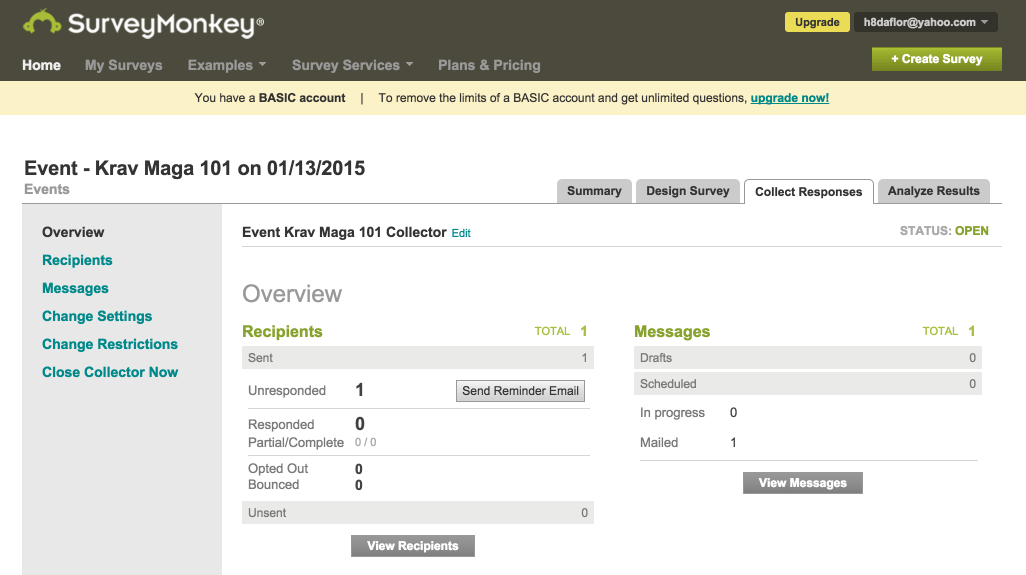Click the 'Scheduled' row in Messages
The height and width of the screenshot is (575, 1026).
point(807,384)
